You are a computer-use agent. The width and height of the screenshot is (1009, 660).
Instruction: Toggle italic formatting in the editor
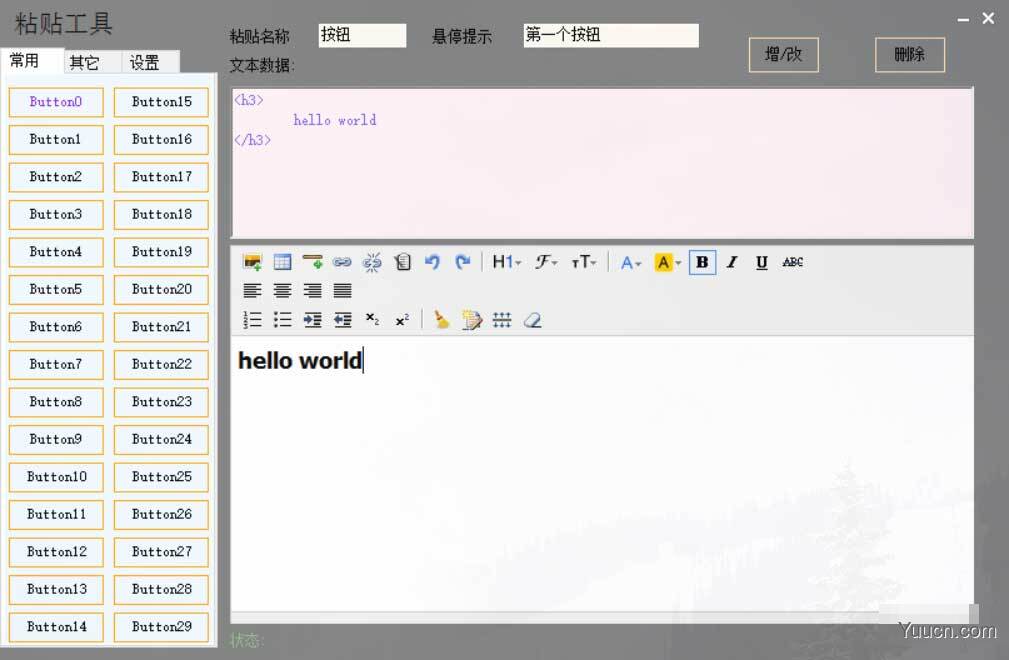732,262
